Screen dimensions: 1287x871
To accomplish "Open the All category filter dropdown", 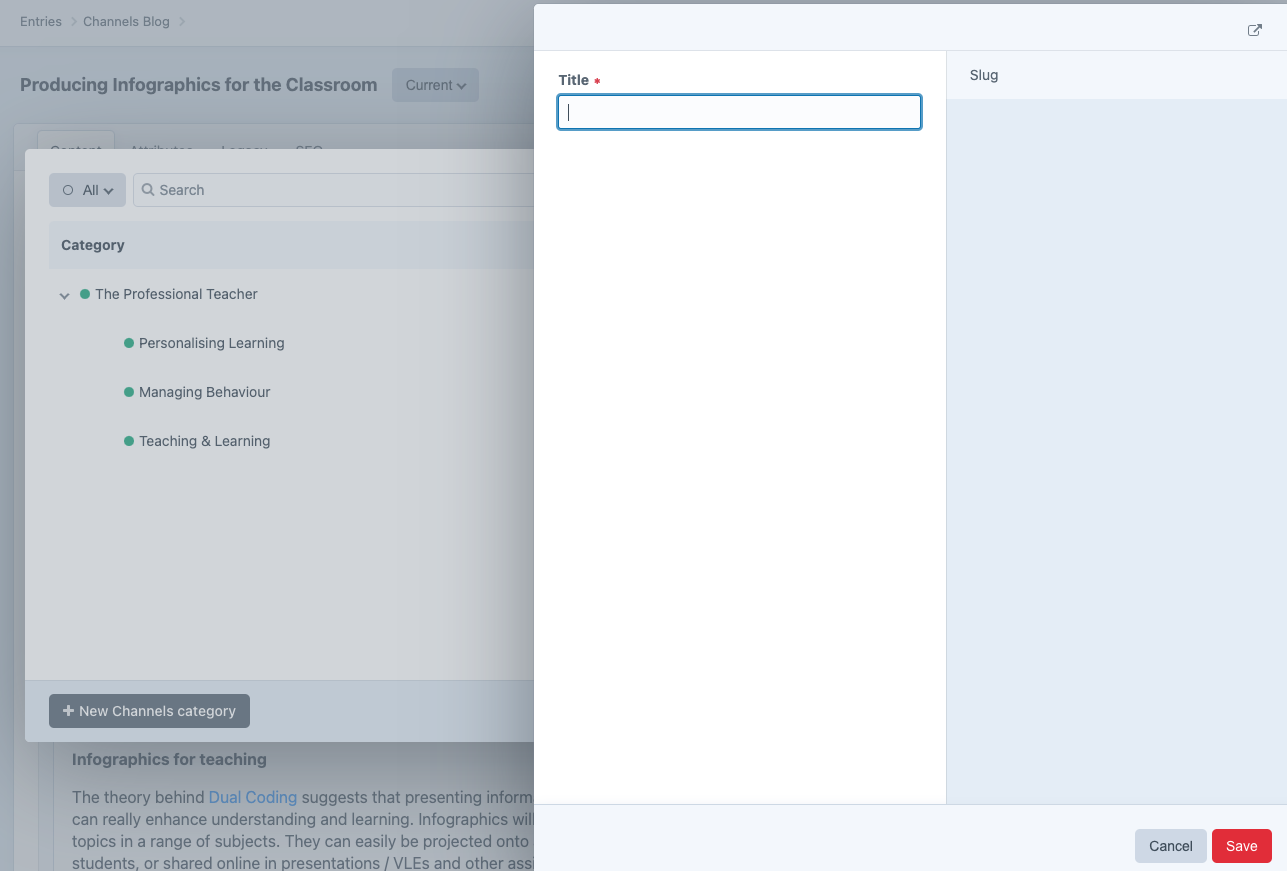I will point(87,189).
